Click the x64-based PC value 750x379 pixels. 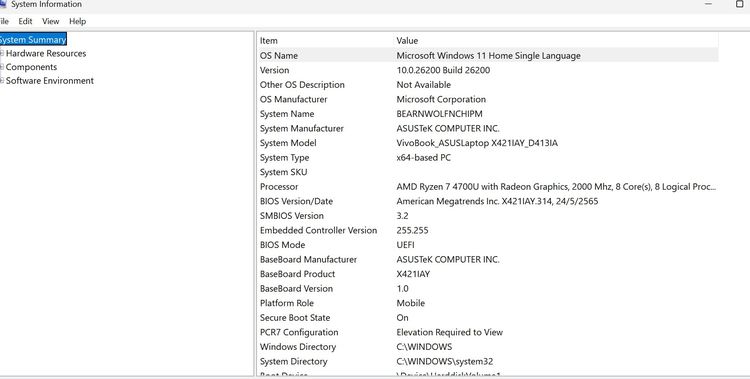point(424,157)
